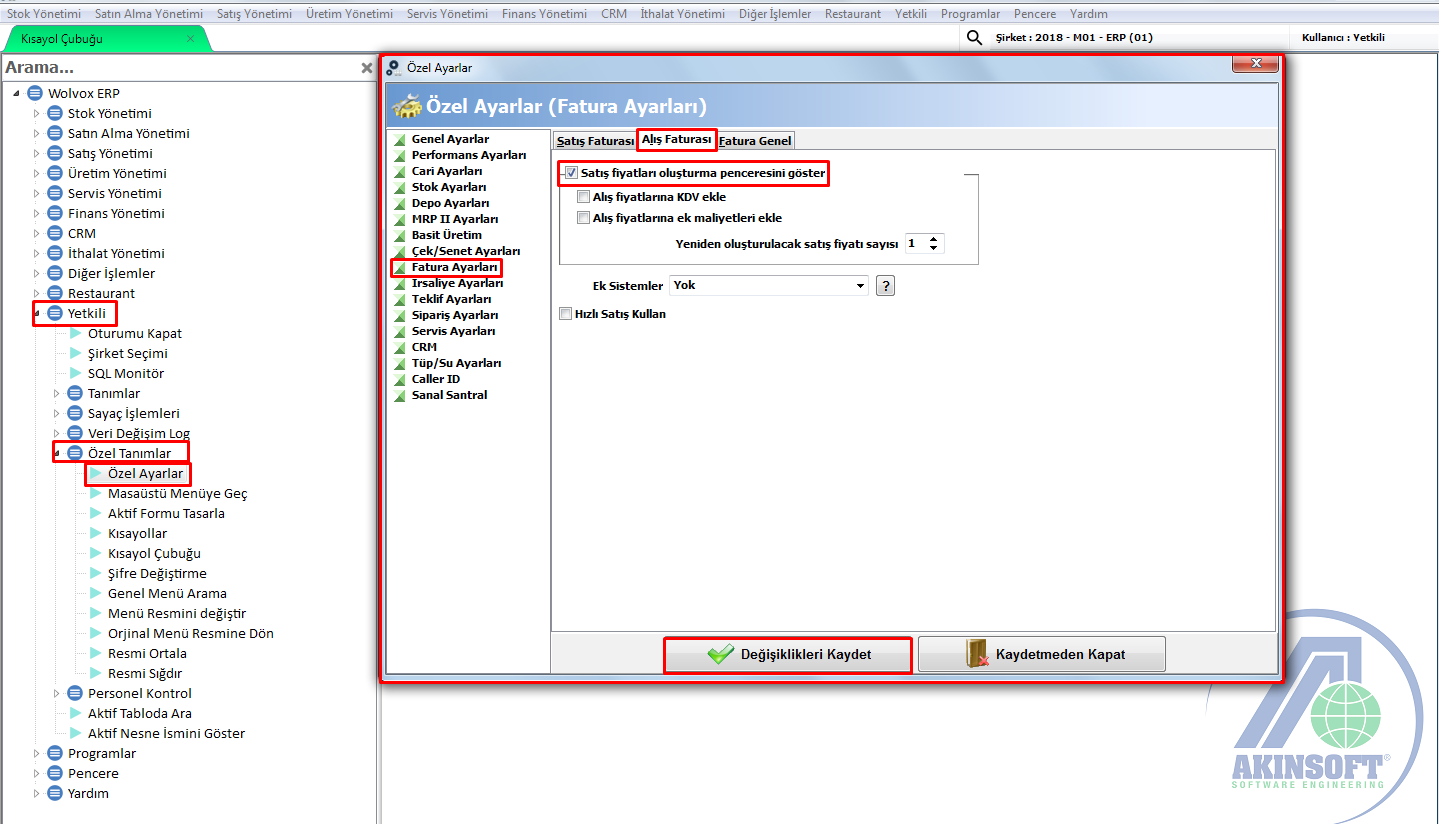Click the arrow icon beside Oturumu Kapat

click(76, 333)
